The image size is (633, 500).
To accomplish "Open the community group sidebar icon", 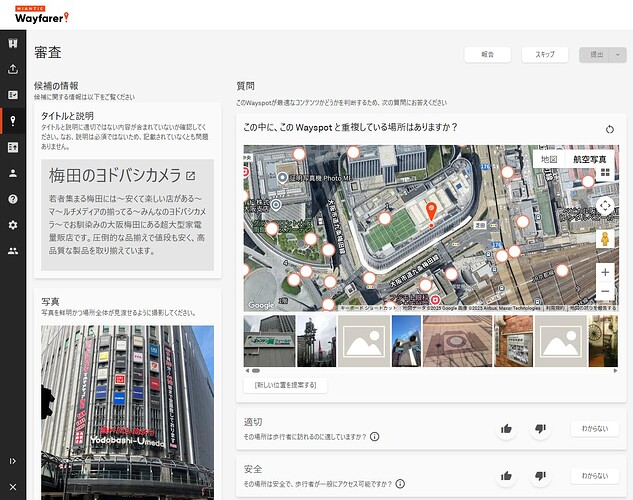I will click(13, 251).
